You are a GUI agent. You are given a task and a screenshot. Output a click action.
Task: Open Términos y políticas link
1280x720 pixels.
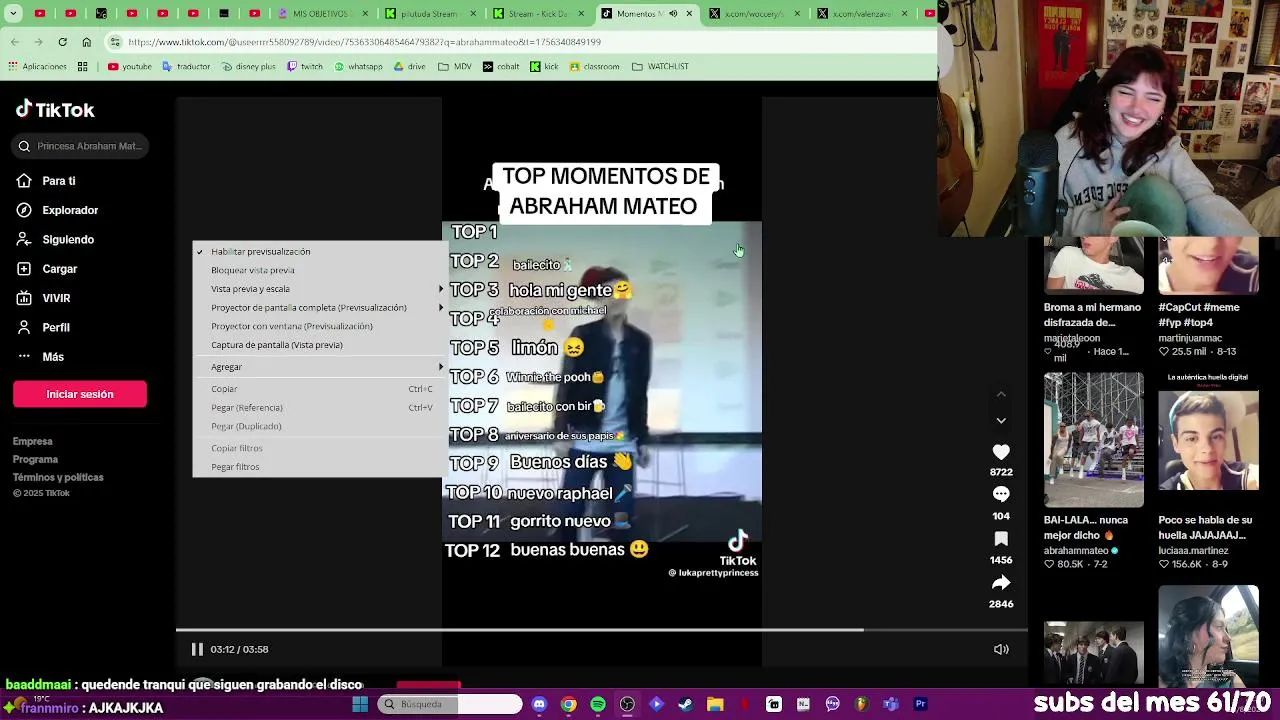[x=58, y=477]
